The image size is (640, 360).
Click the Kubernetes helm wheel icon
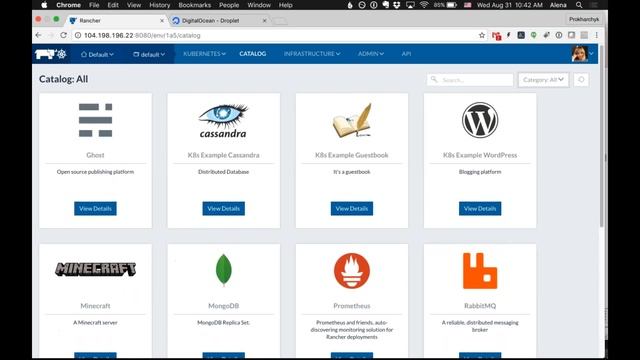tap(62, 54)
